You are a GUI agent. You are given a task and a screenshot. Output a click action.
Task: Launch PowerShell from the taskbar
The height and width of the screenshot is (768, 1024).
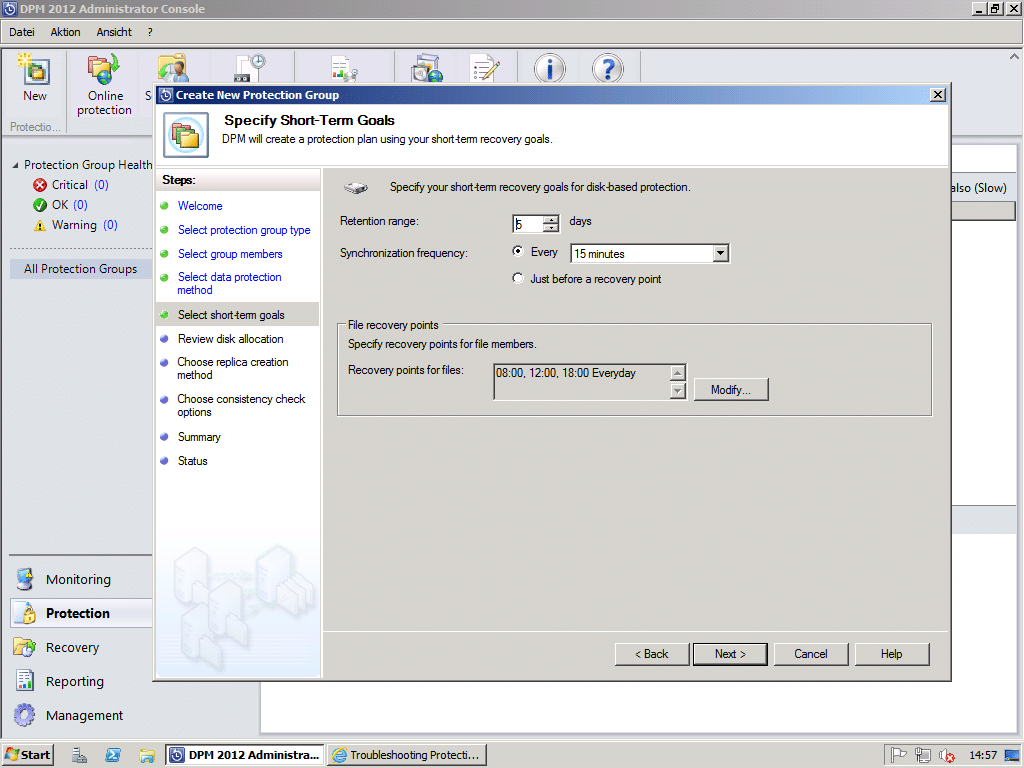[113, 755]
